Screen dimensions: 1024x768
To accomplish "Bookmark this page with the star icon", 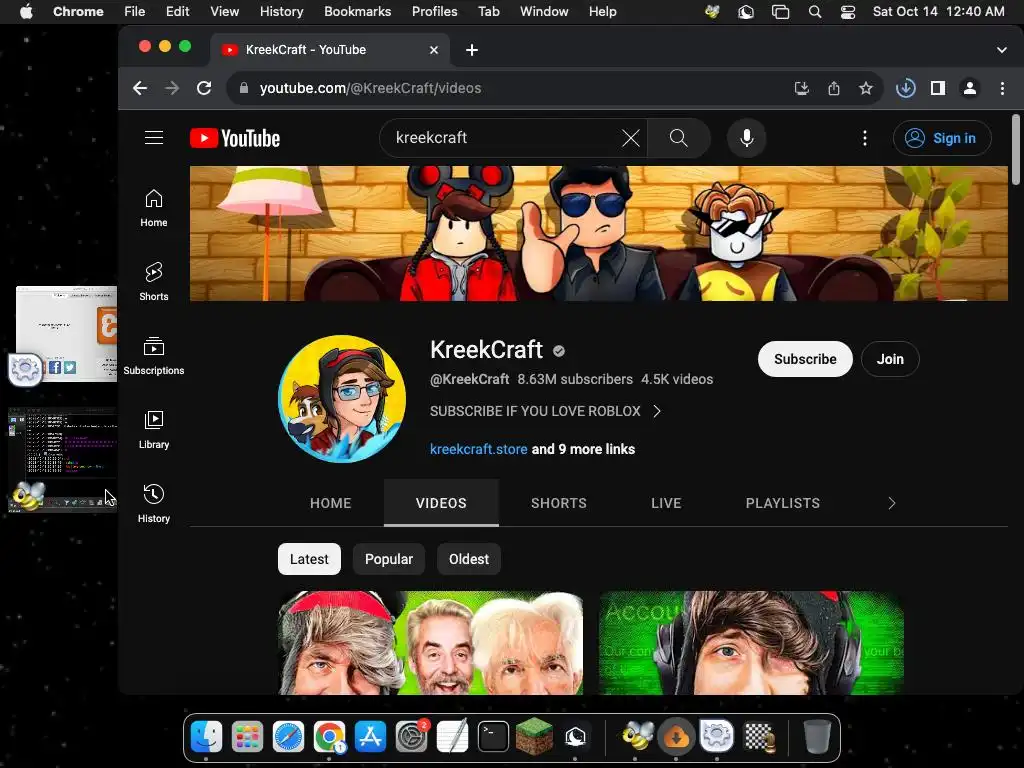I will tap(865, 88).
